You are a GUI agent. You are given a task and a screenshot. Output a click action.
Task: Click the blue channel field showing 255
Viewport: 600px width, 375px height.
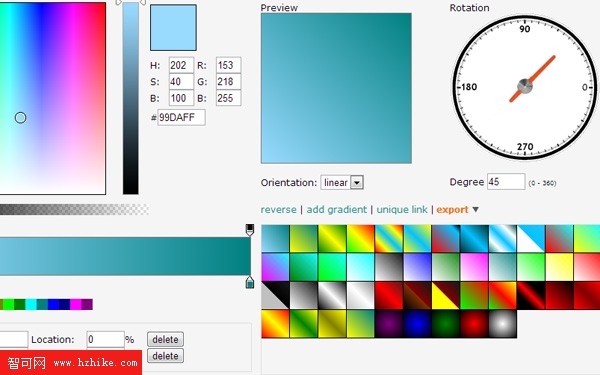click(228, 98)
